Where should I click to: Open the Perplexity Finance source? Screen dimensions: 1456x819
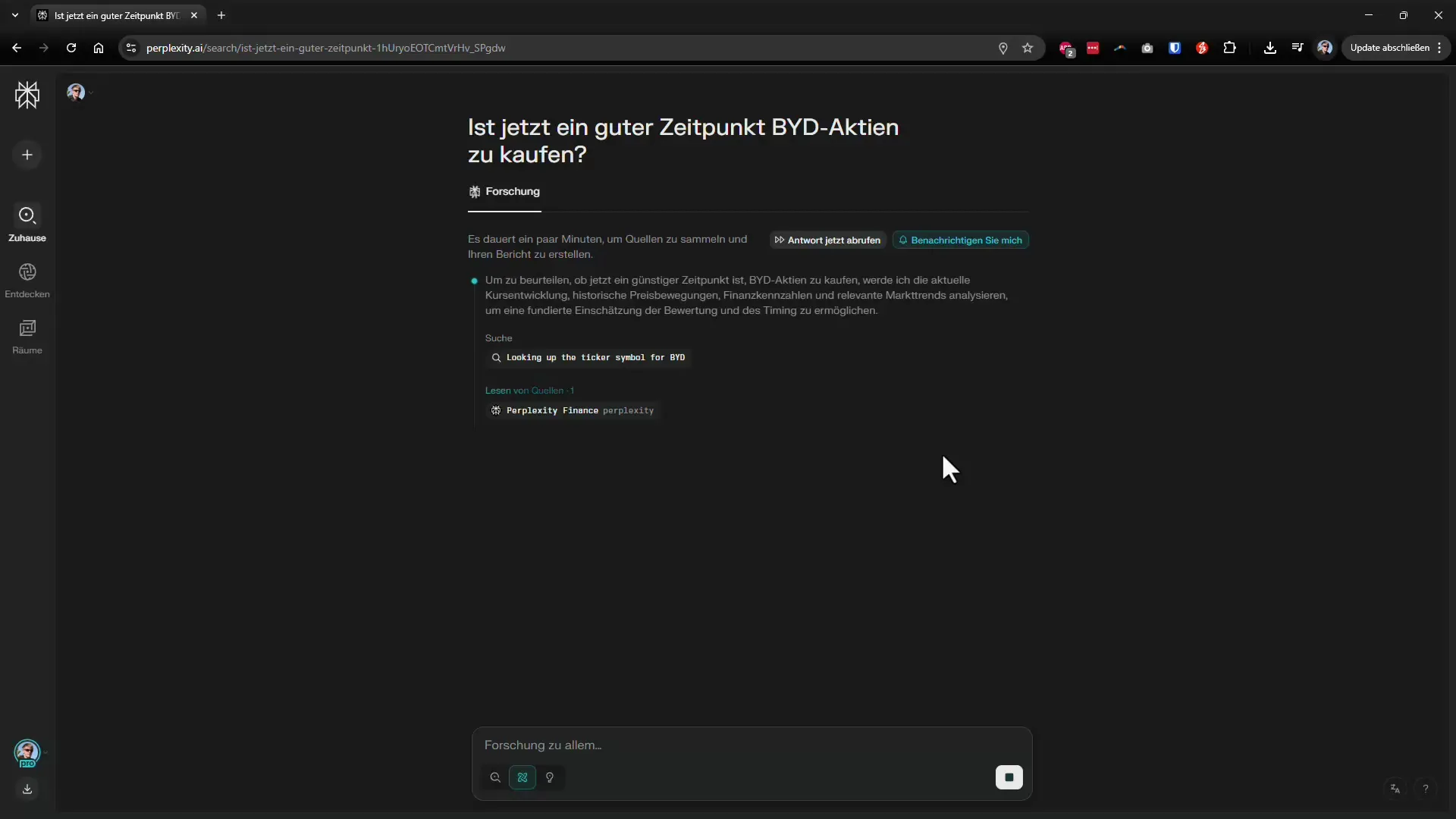pos(573,410)
